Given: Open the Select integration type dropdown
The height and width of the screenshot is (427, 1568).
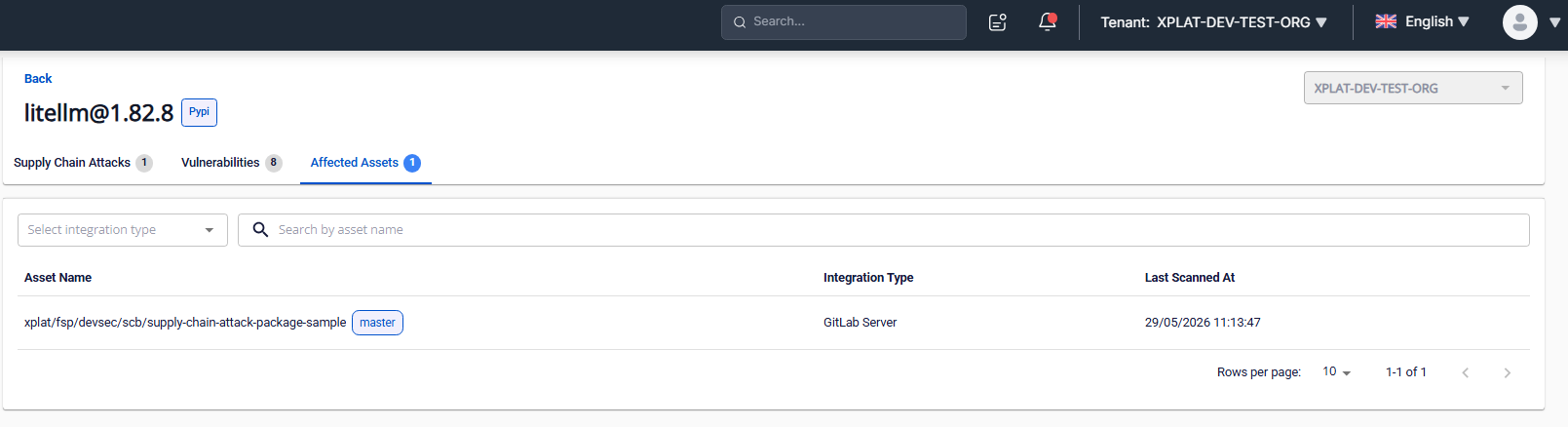Looking at the screenshot, I should click(123, 230).
